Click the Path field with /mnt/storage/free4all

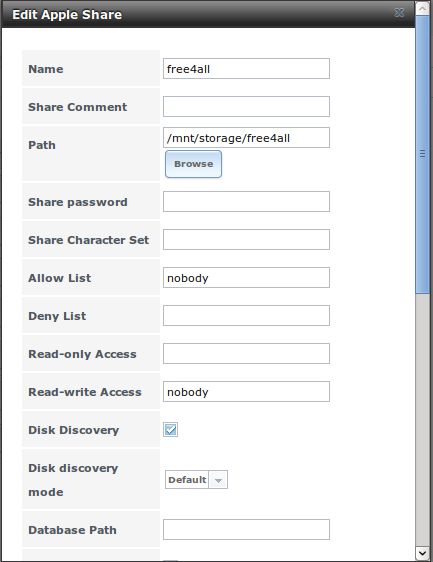[246, 138]
